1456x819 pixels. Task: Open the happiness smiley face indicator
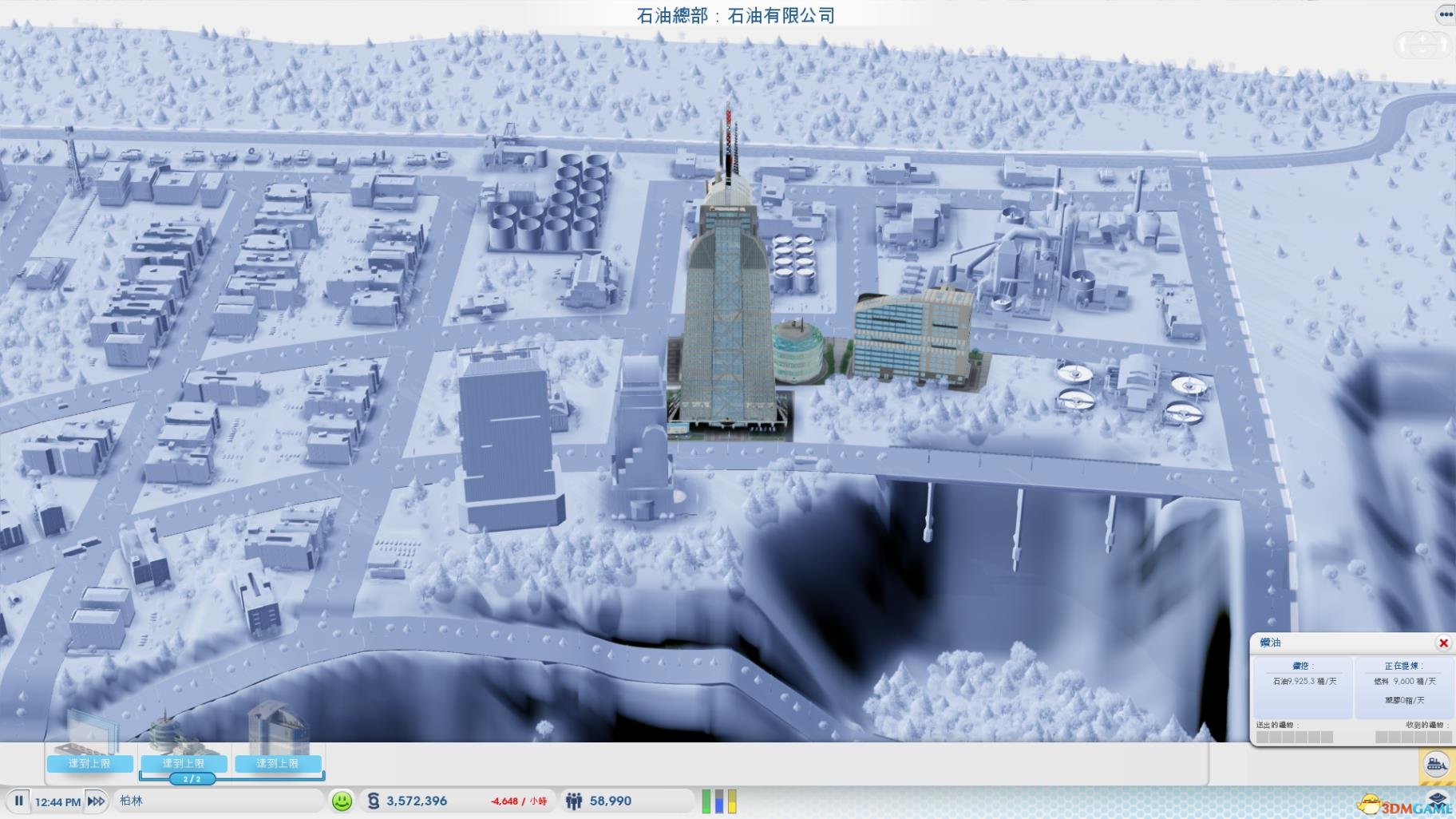pyautogui.click(x=342, y=801)
